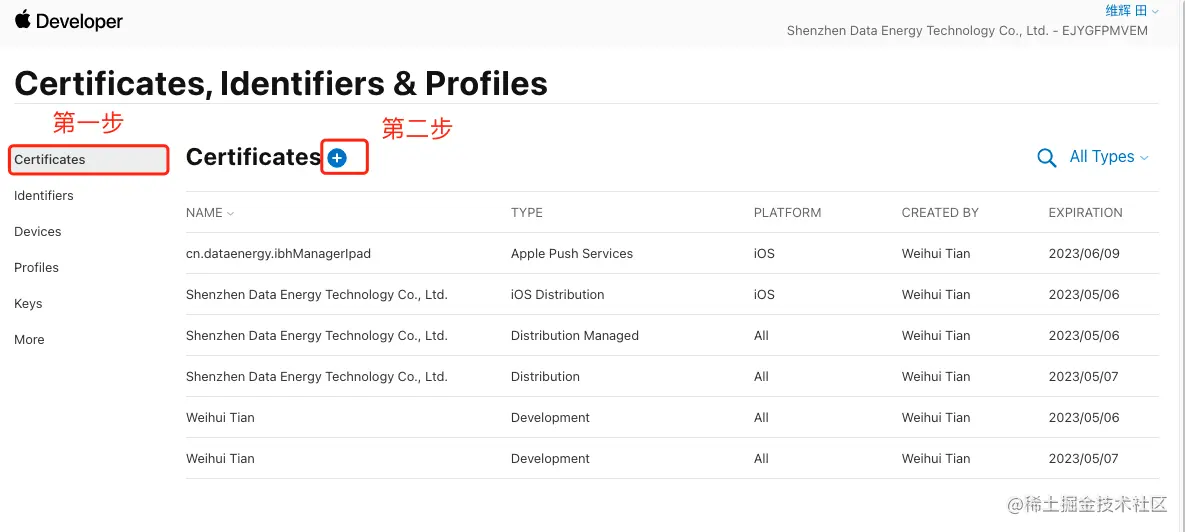
Task: Open the All Types filter dropdown
Action: (1108, 157)
